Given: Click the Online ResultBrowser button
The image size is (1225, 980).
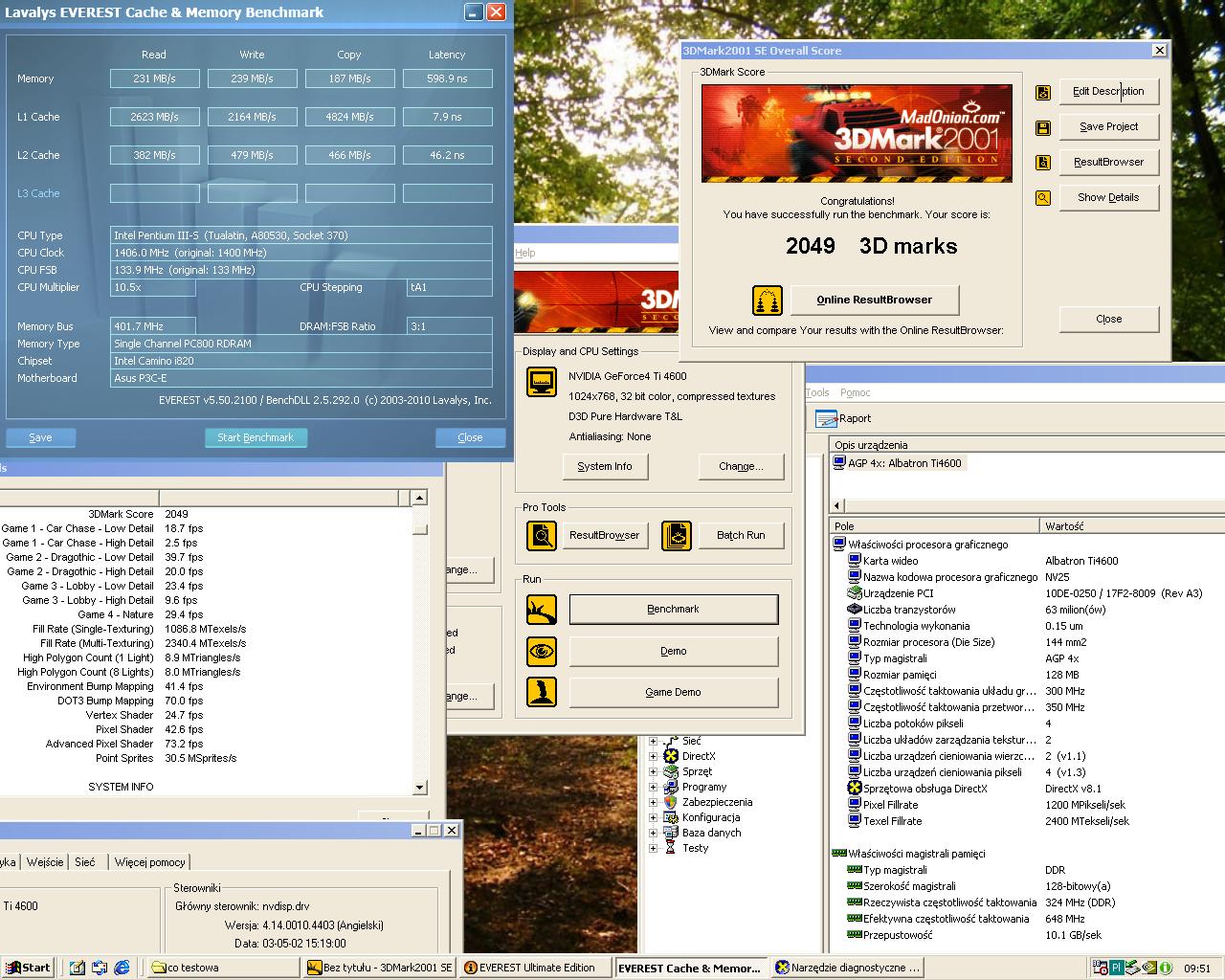Looking at the screenshot, I should pos(874,300).
